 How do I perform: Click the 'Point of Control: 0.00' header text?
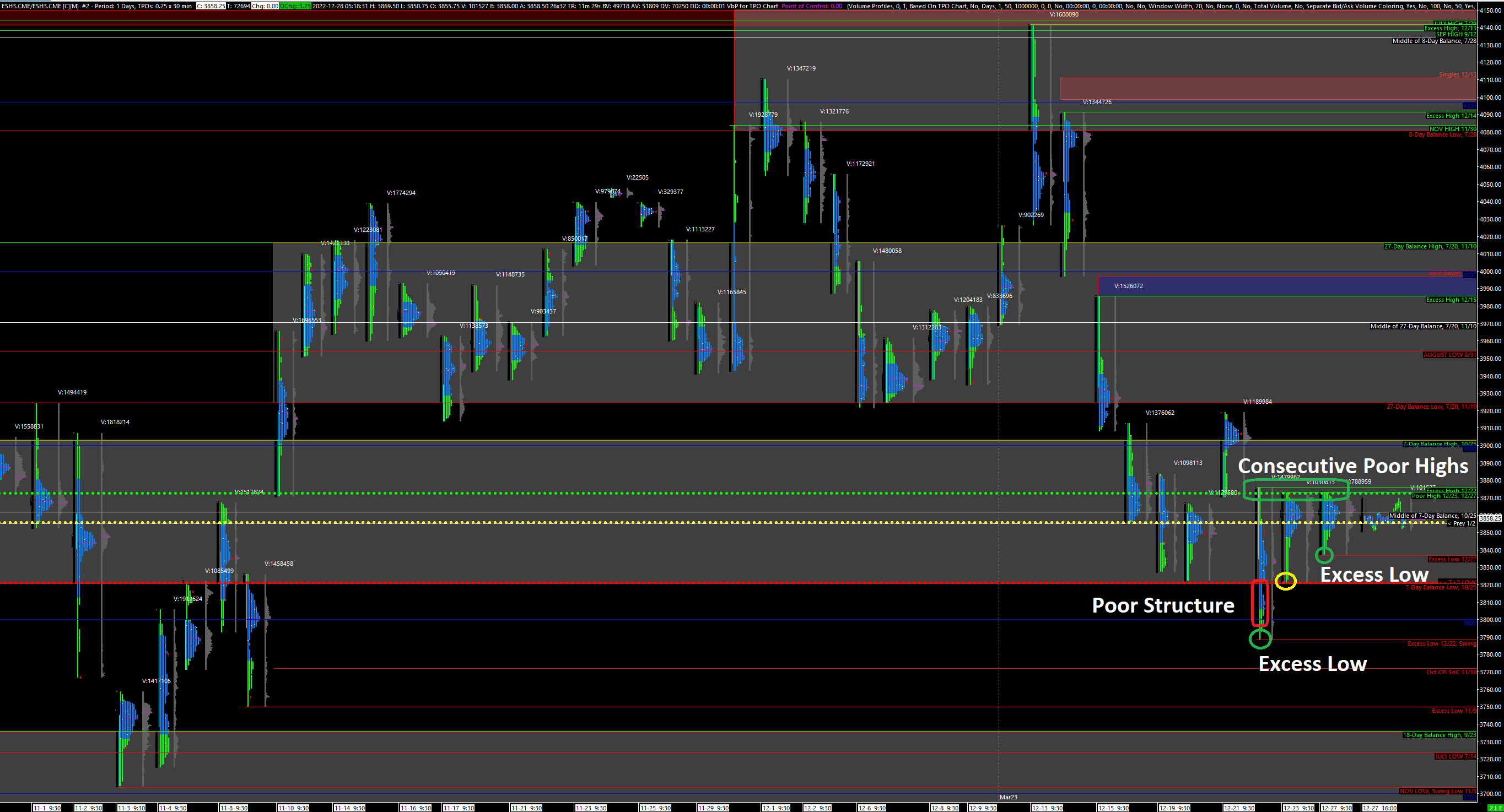[x=812, y=6]
